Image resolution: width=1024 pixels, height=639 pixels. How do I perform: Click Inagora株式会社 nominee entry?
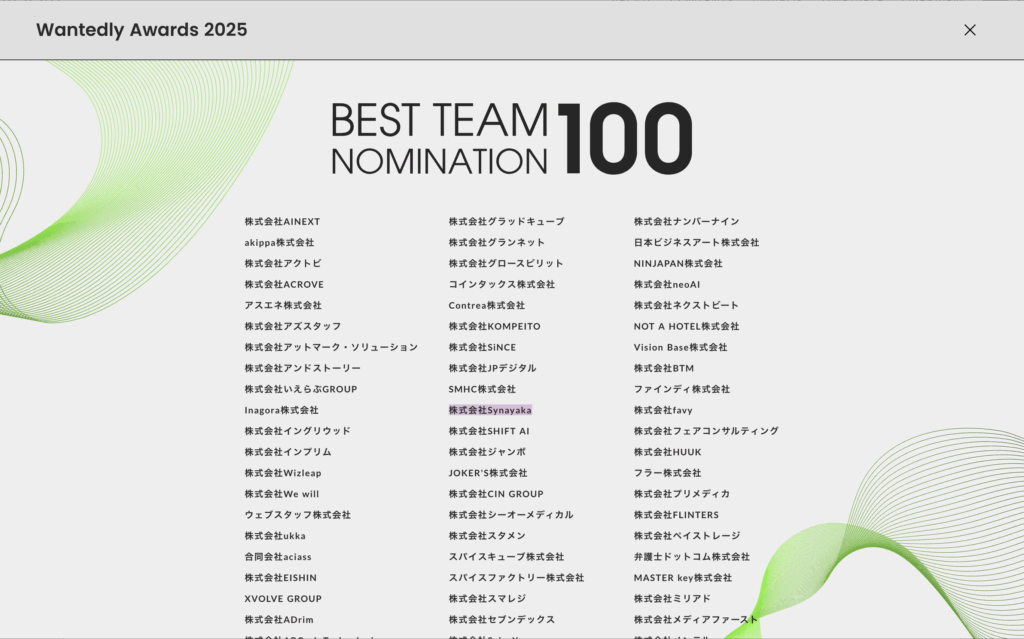281,410
